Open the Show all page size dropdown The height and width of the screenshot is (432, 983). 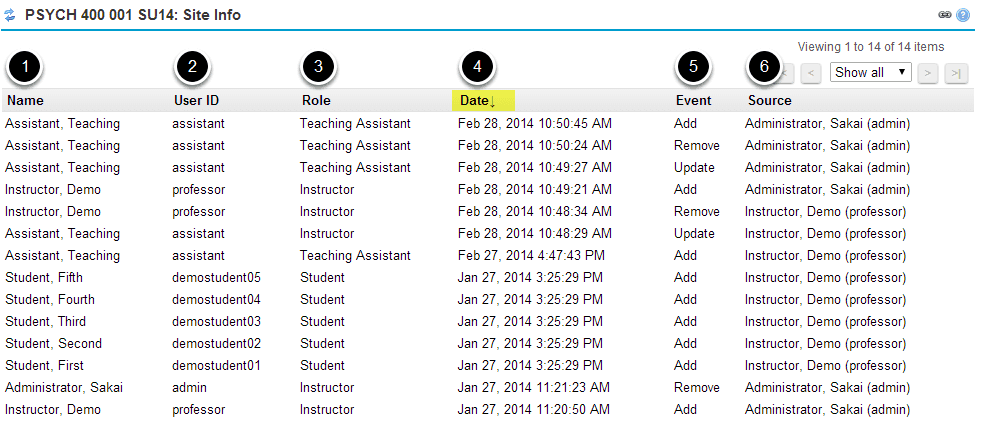pos(870,72)
